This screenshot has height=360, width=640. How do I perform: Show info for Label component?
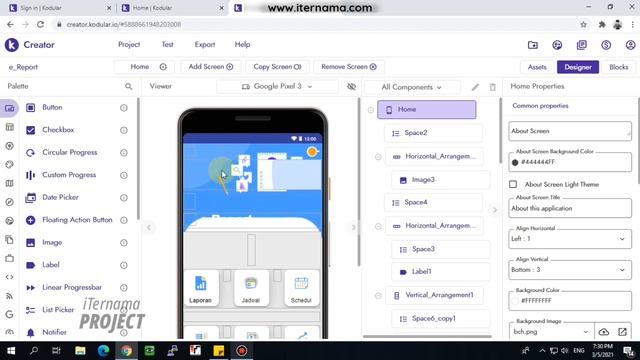pos(124,265)
